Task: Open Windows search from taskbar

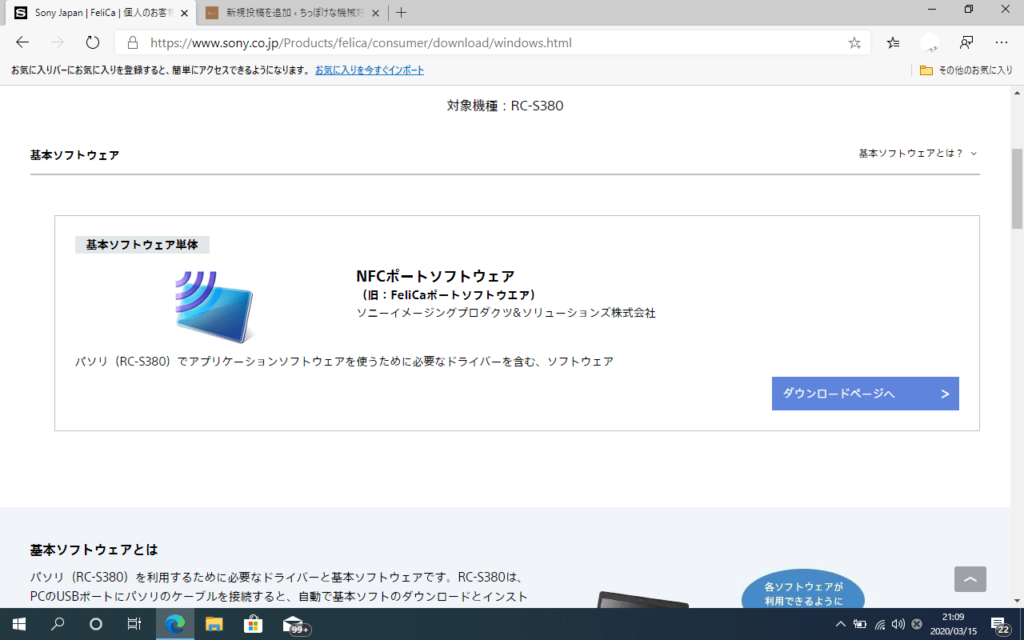Action: tap(57, 624)
